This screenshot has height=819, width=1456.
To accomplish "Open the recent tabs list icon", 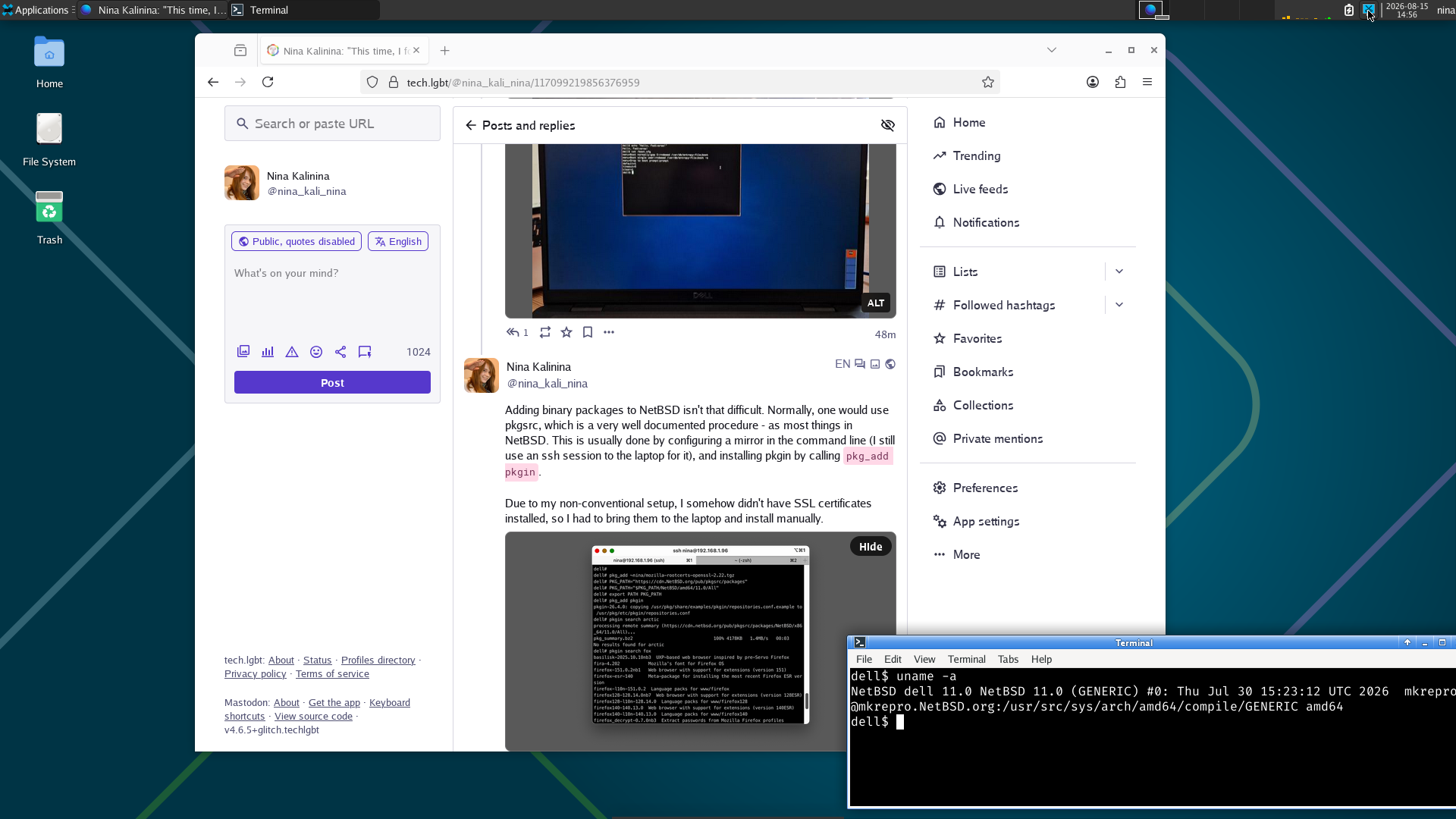I will 240,51.
